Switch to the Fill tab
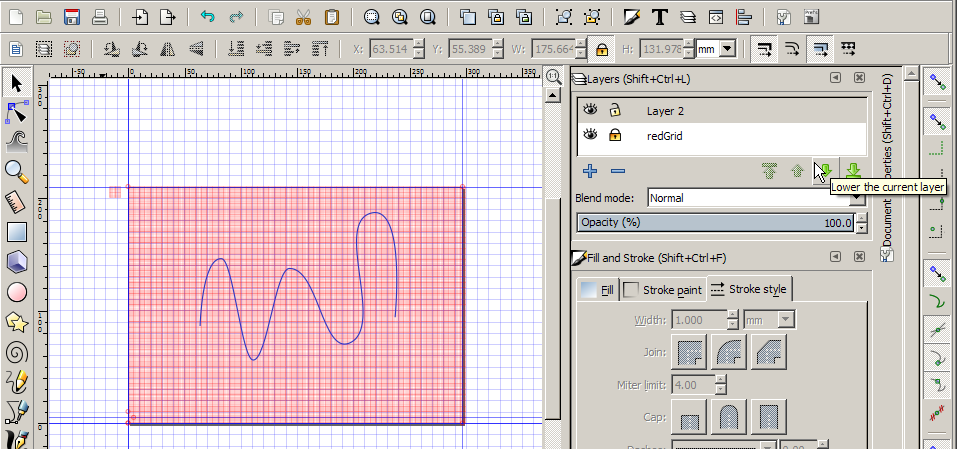 click(x=598, y=290)
